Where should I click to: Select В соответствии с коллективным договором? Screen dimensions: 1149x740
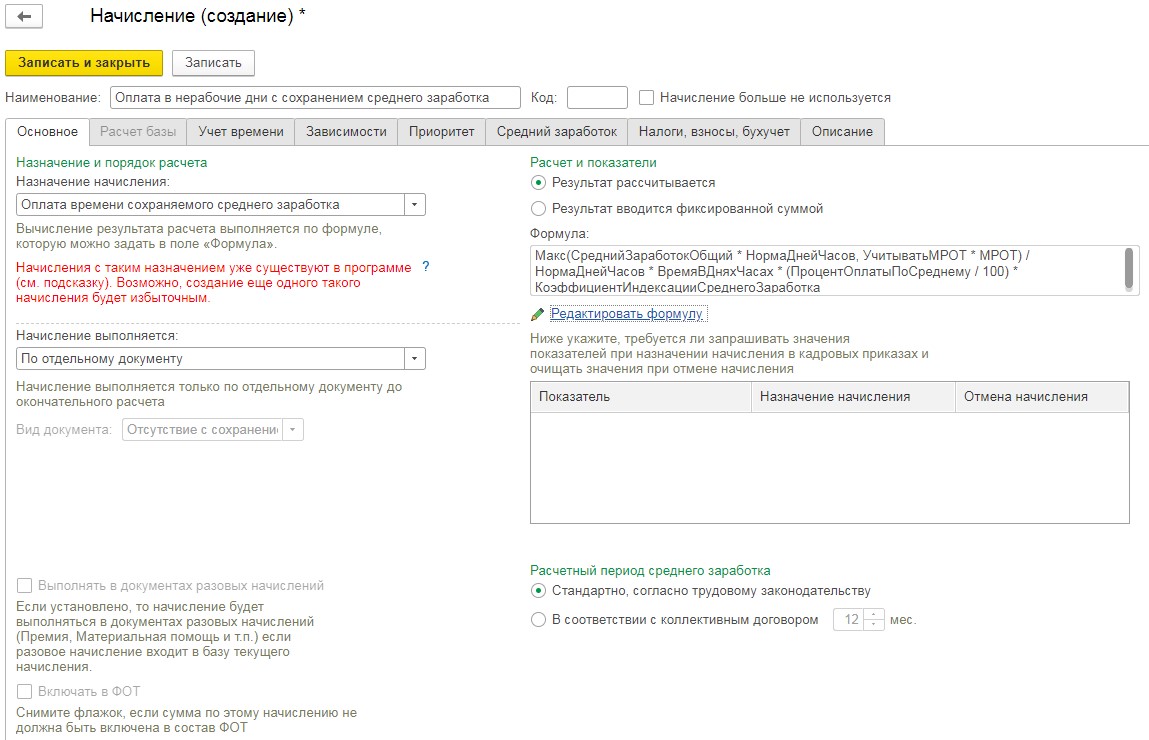coord(538,619)
